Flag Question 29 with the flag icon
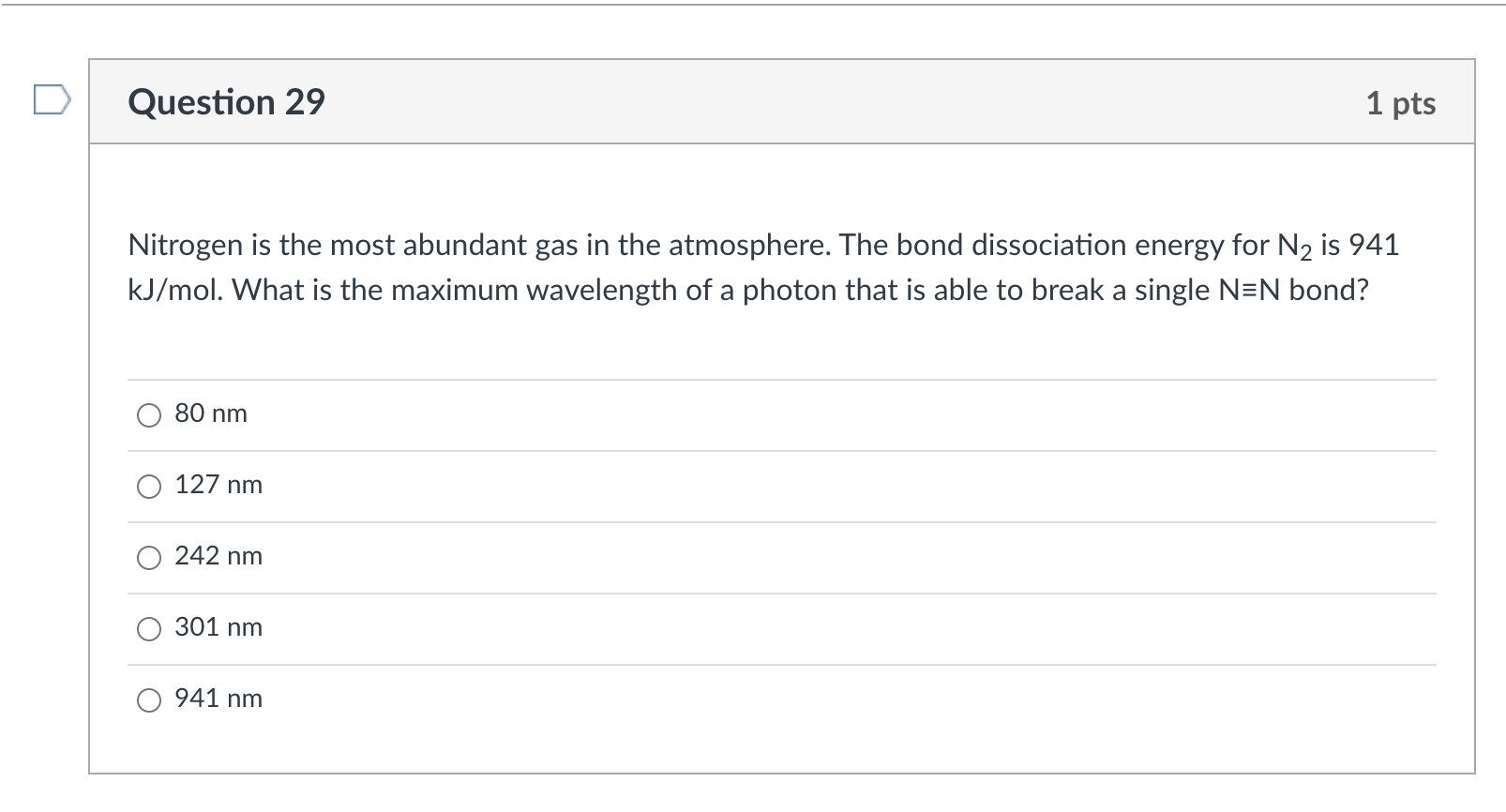This screenshot has height=812, width=1506. (x=52, y=99)
